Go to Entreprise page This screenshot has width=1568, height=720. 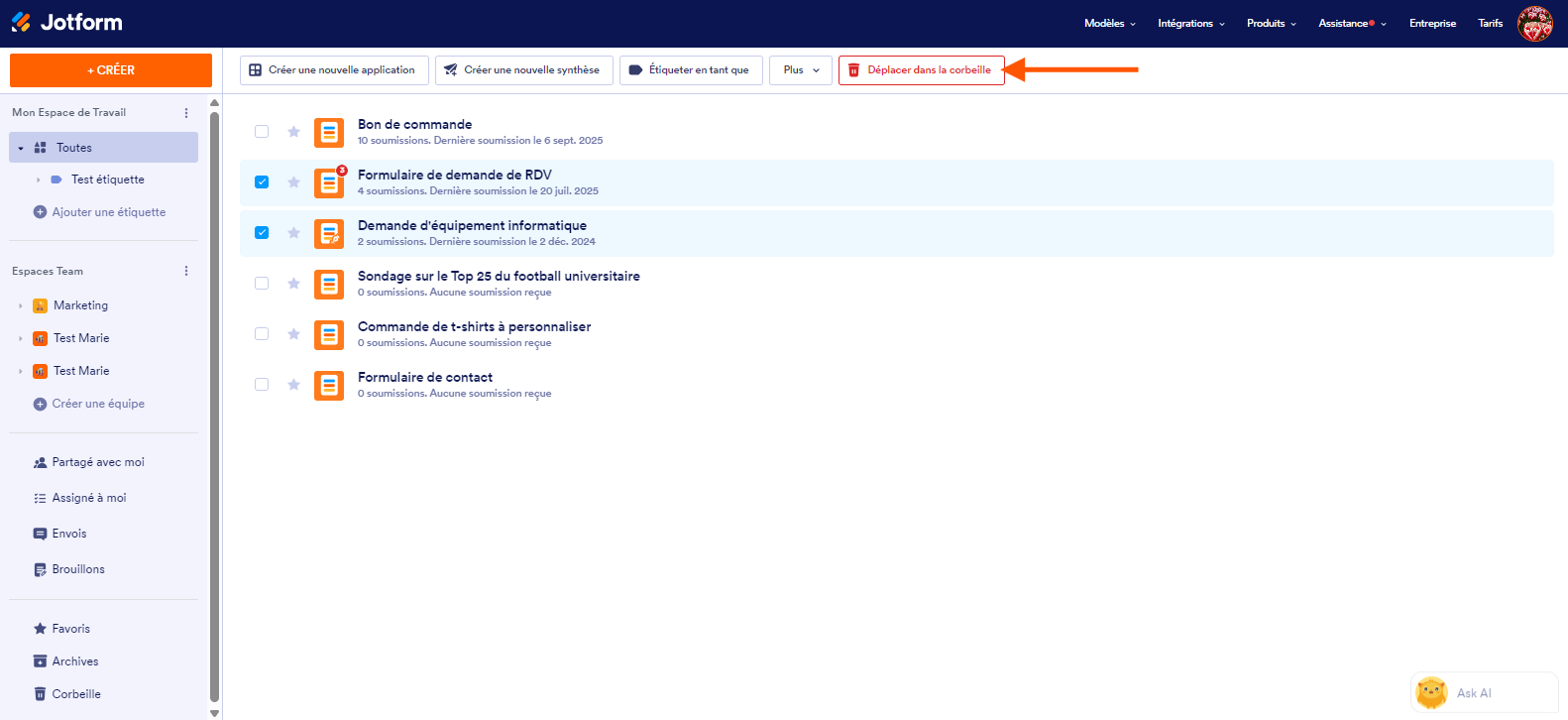coord(1432,24)
